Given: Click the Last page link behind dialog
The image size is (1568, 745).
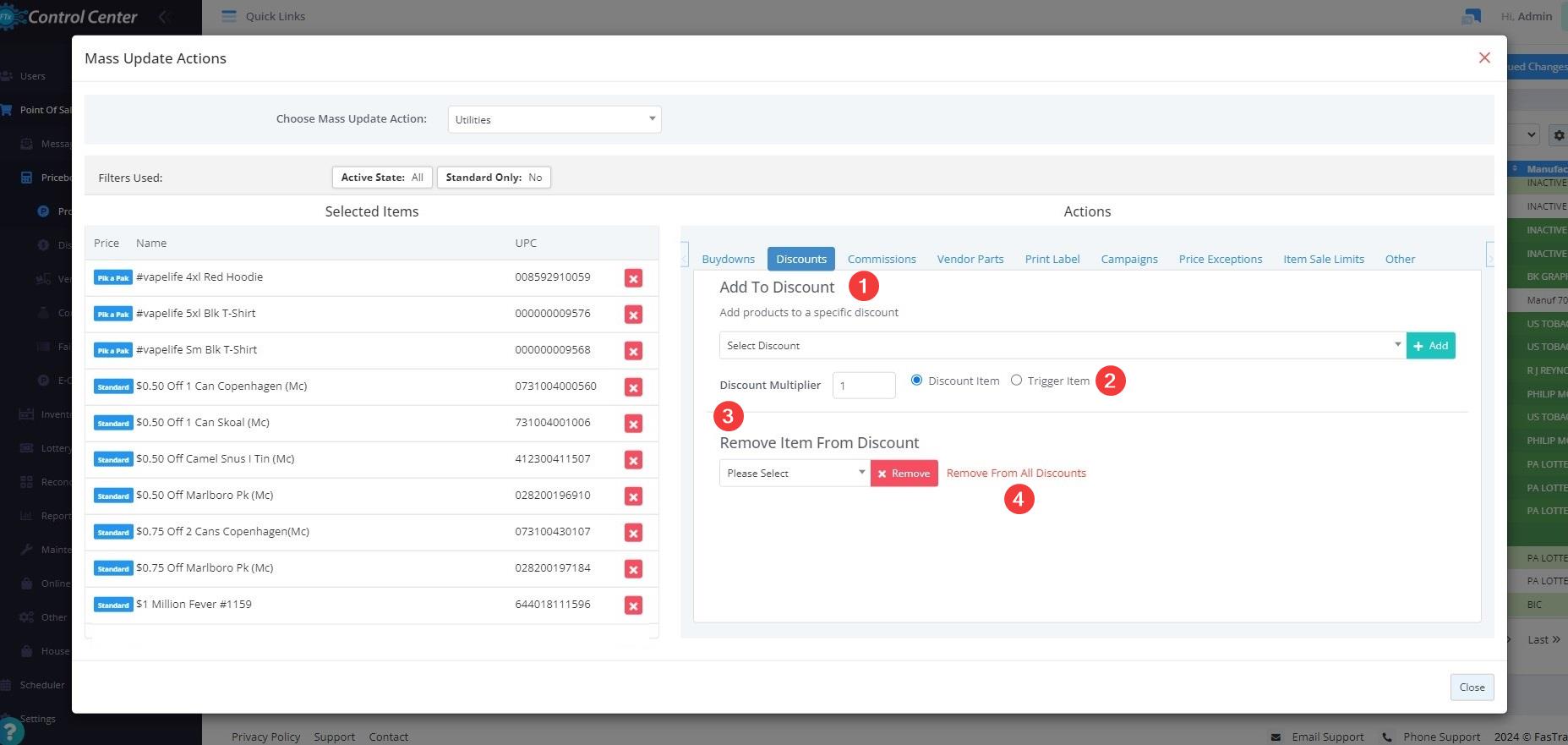Looking at the screenshot, I should click(x=1543, y=639).
